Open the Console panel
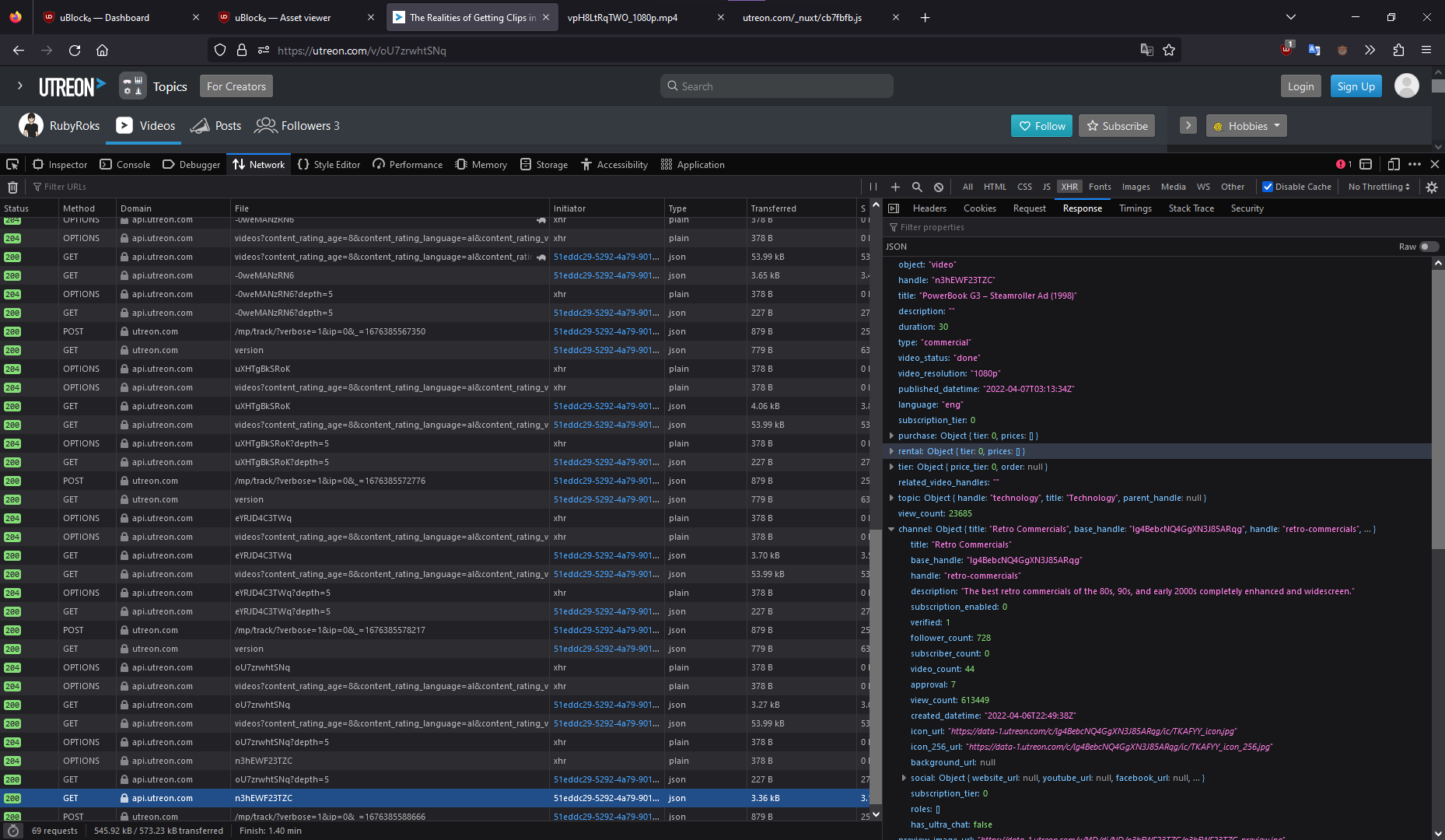Screen dimensions: 1445x840 click(124, 164)
